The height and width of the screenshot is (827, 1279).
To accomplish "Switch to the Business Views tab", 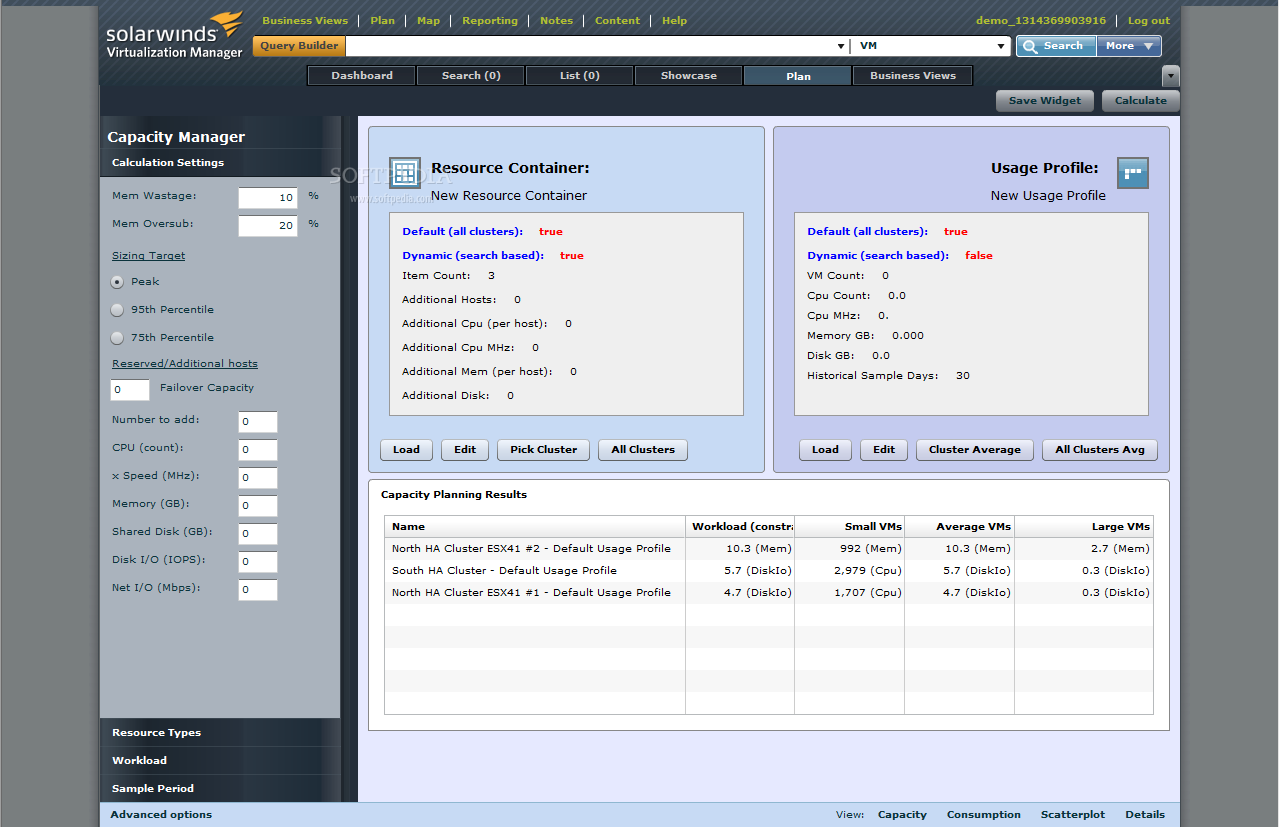I will [913, 76].
